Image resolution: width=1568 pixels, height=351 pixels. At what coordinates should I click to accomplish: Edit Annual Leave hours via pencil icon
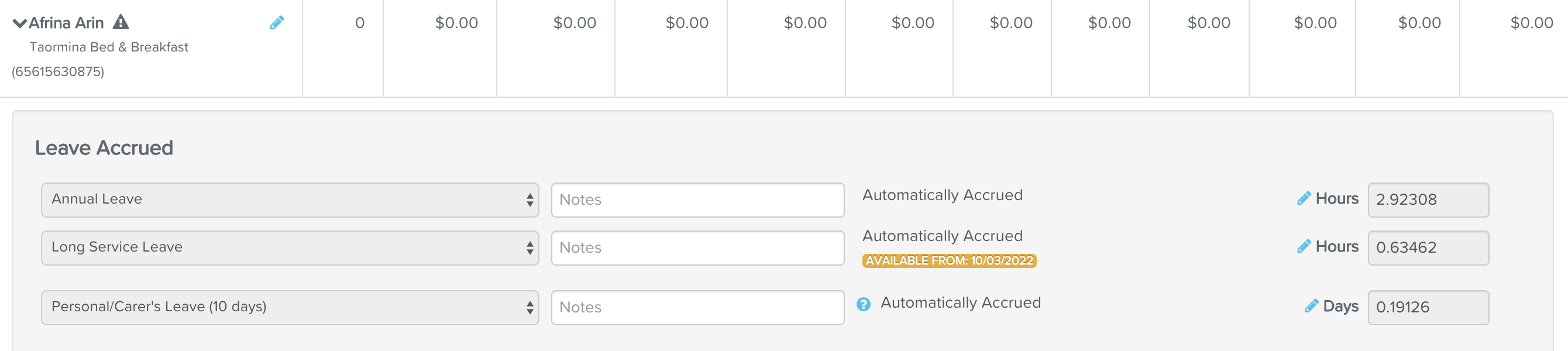click(x=1303, y=198)
